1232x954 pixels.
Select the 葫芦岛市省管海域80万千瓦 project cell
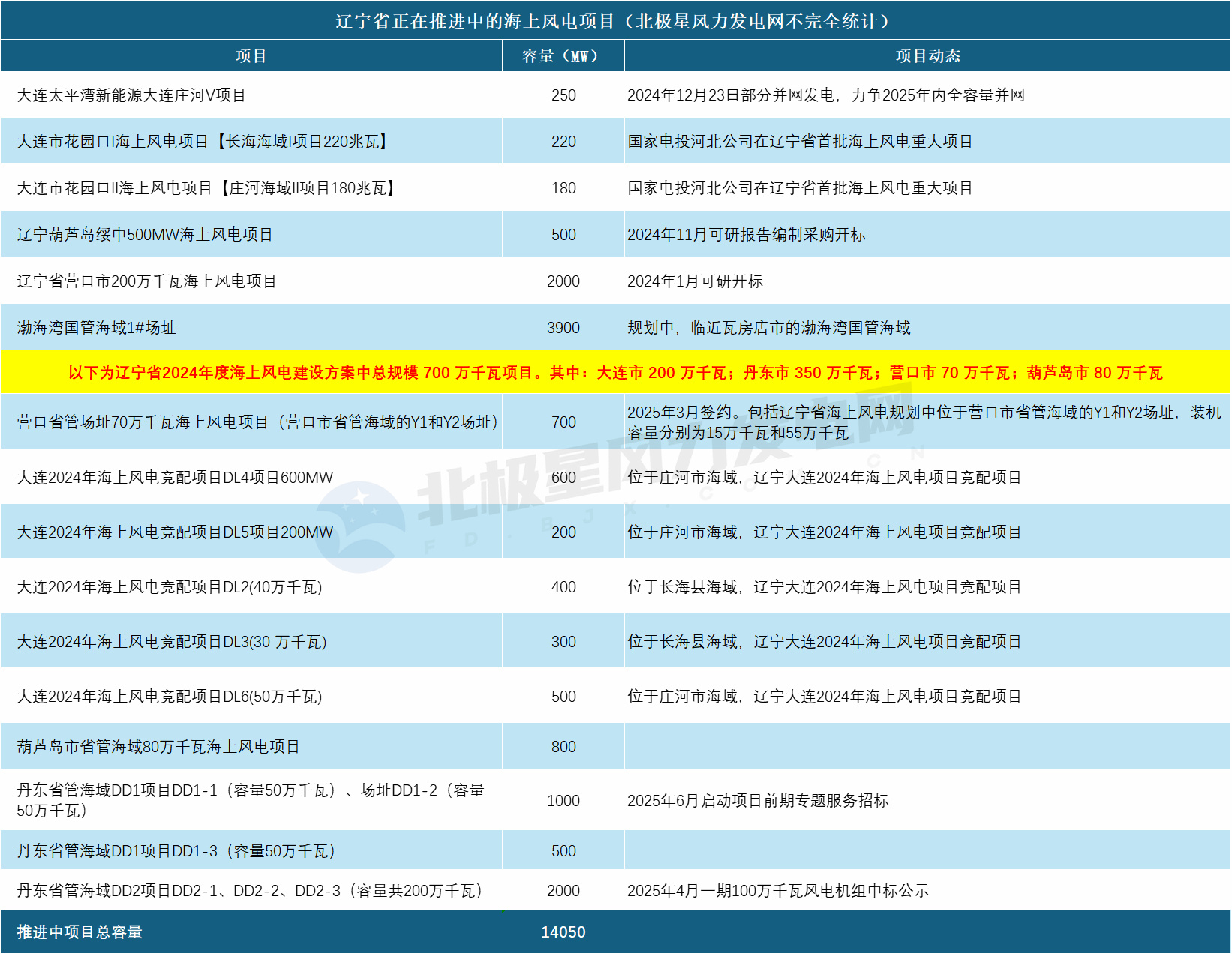158,747
